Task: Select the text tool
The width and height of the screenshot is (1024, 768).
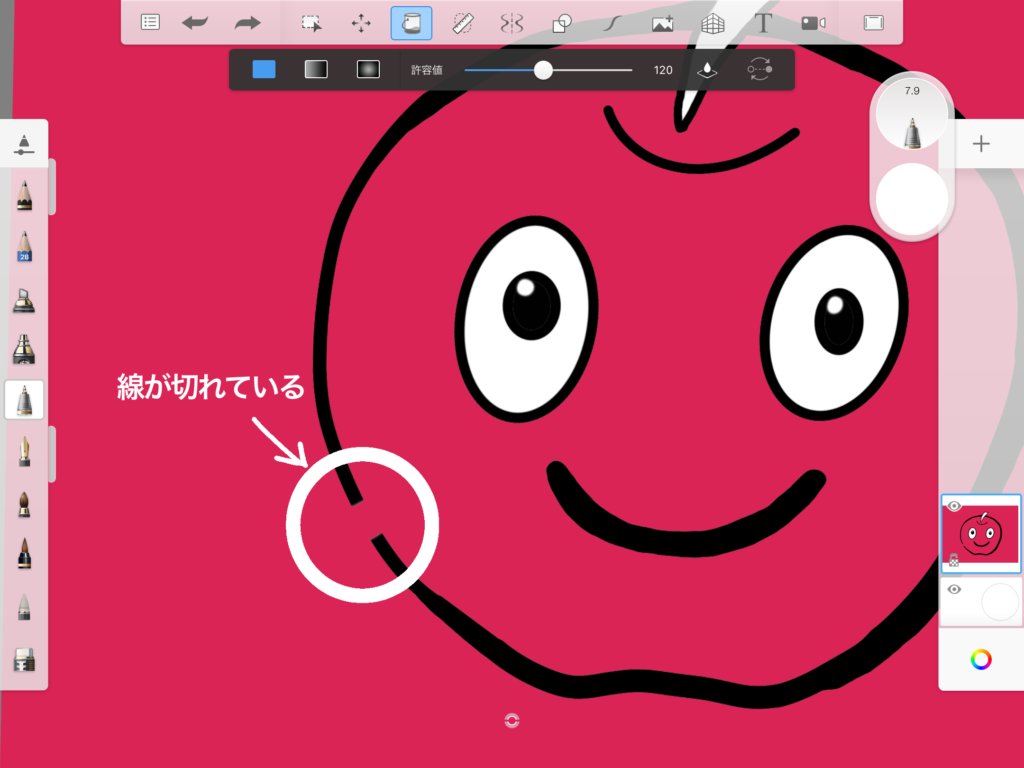Action: click(x=763, y=23)
